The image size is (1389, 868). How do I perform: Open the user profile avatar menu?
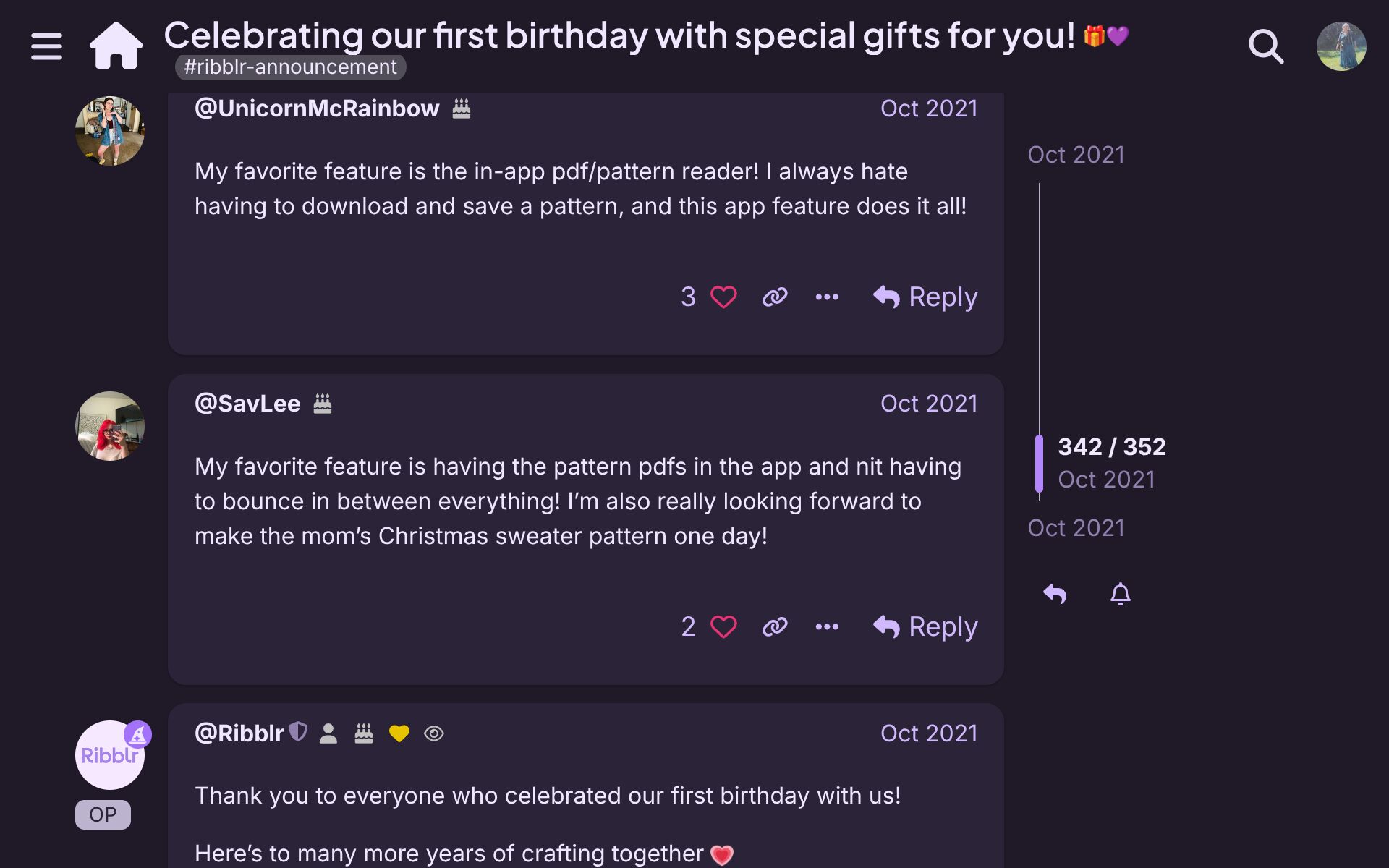(1341, 46)
